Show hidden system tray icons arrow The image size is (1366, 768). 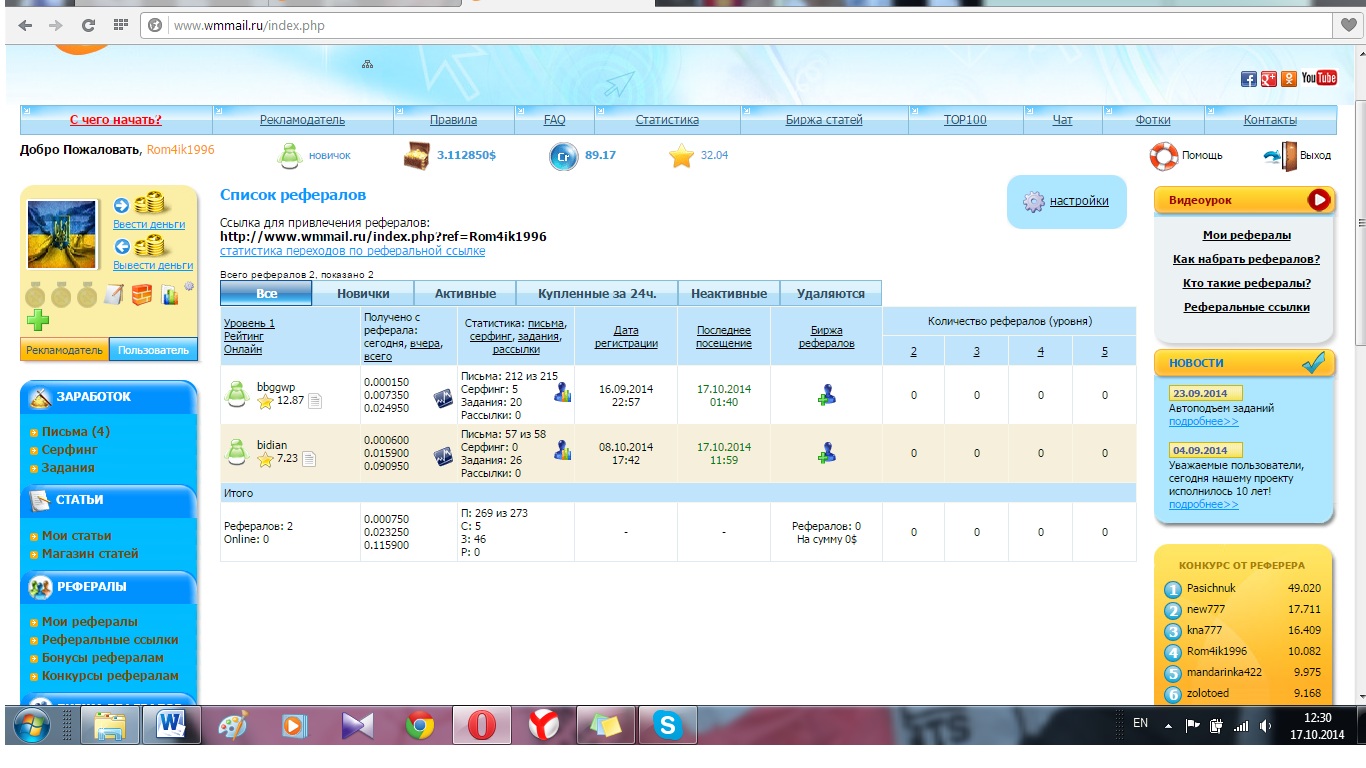[x=1169, y=726]
